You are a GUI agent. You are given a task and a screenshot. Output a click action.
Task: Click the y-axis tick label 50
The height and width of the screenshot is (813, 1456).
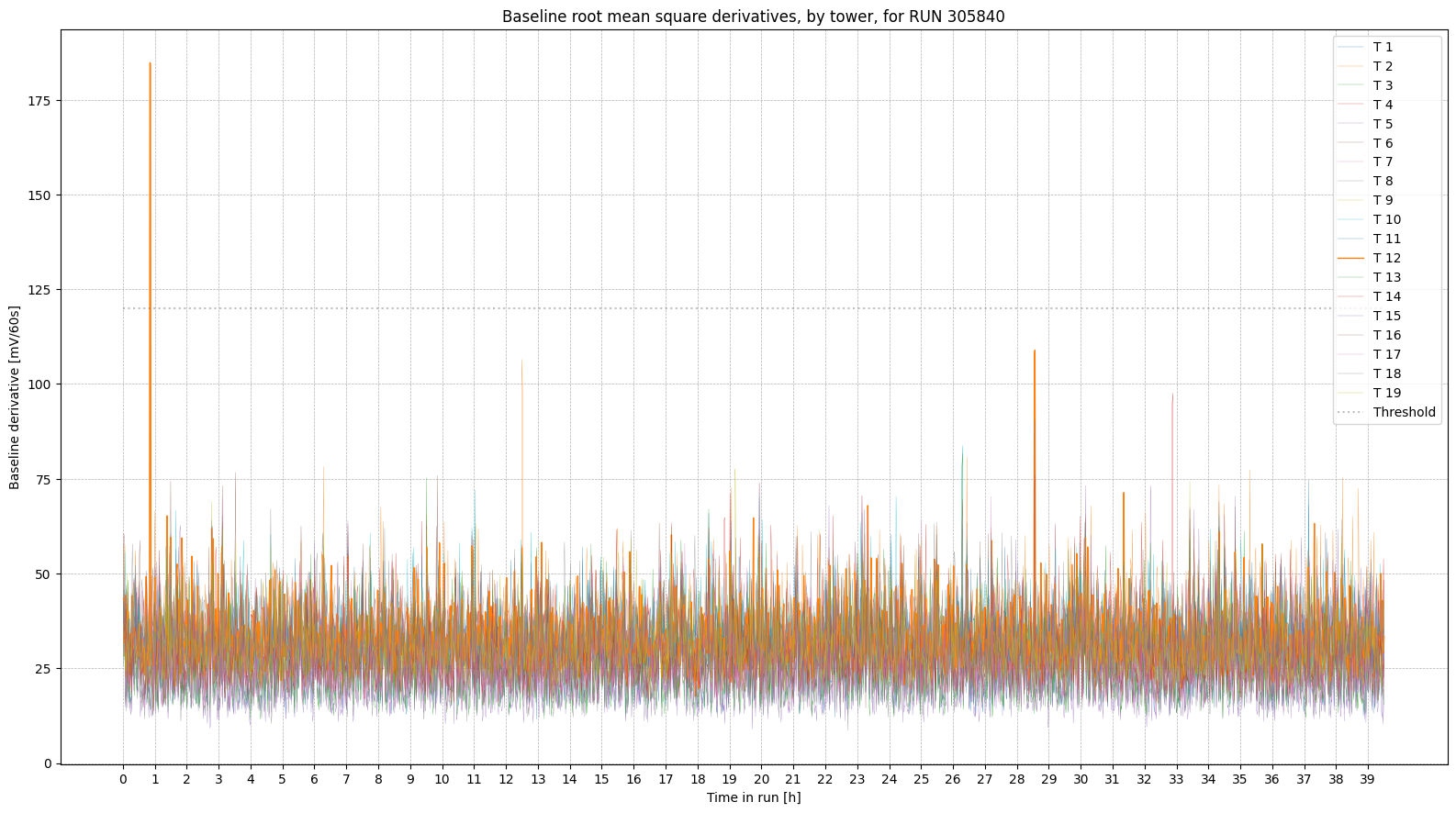coord(45,574)
